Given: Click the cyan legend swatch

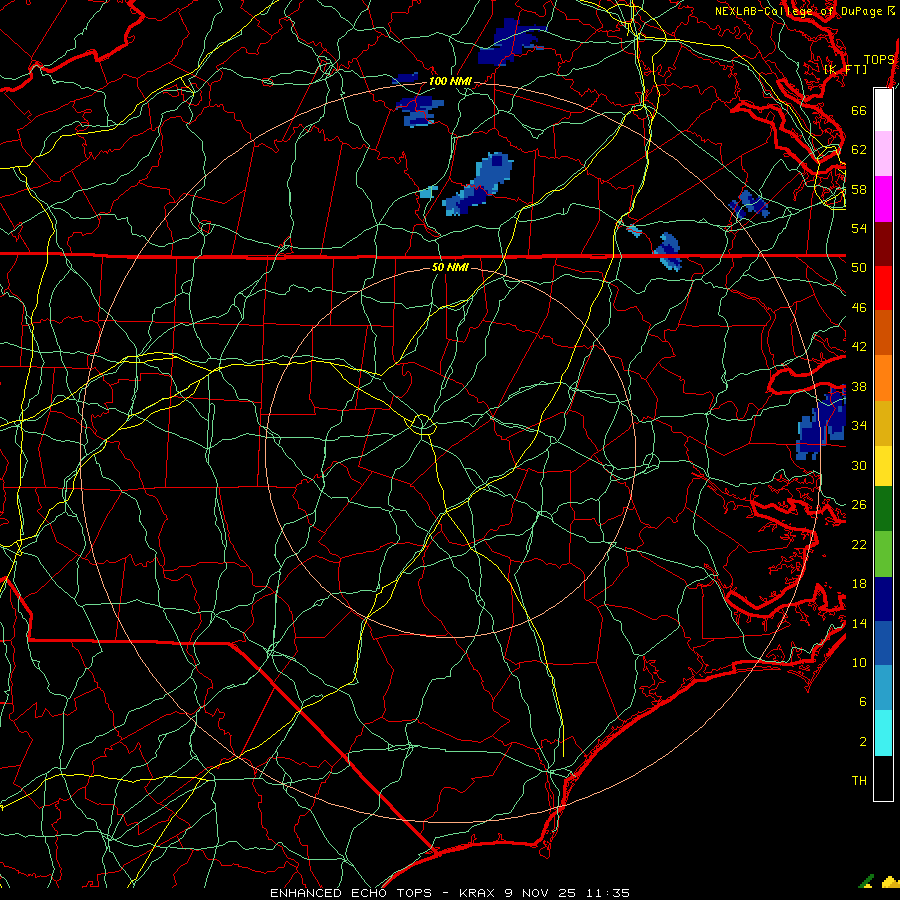Looking at the screenshot, I should pos(883,733).
